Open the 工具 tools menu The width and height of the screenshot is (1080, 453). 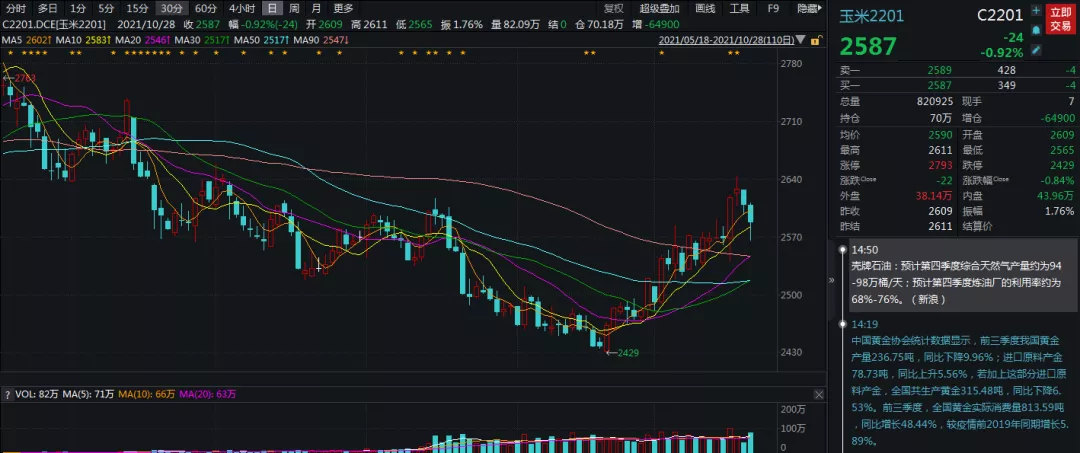point(739,9)
